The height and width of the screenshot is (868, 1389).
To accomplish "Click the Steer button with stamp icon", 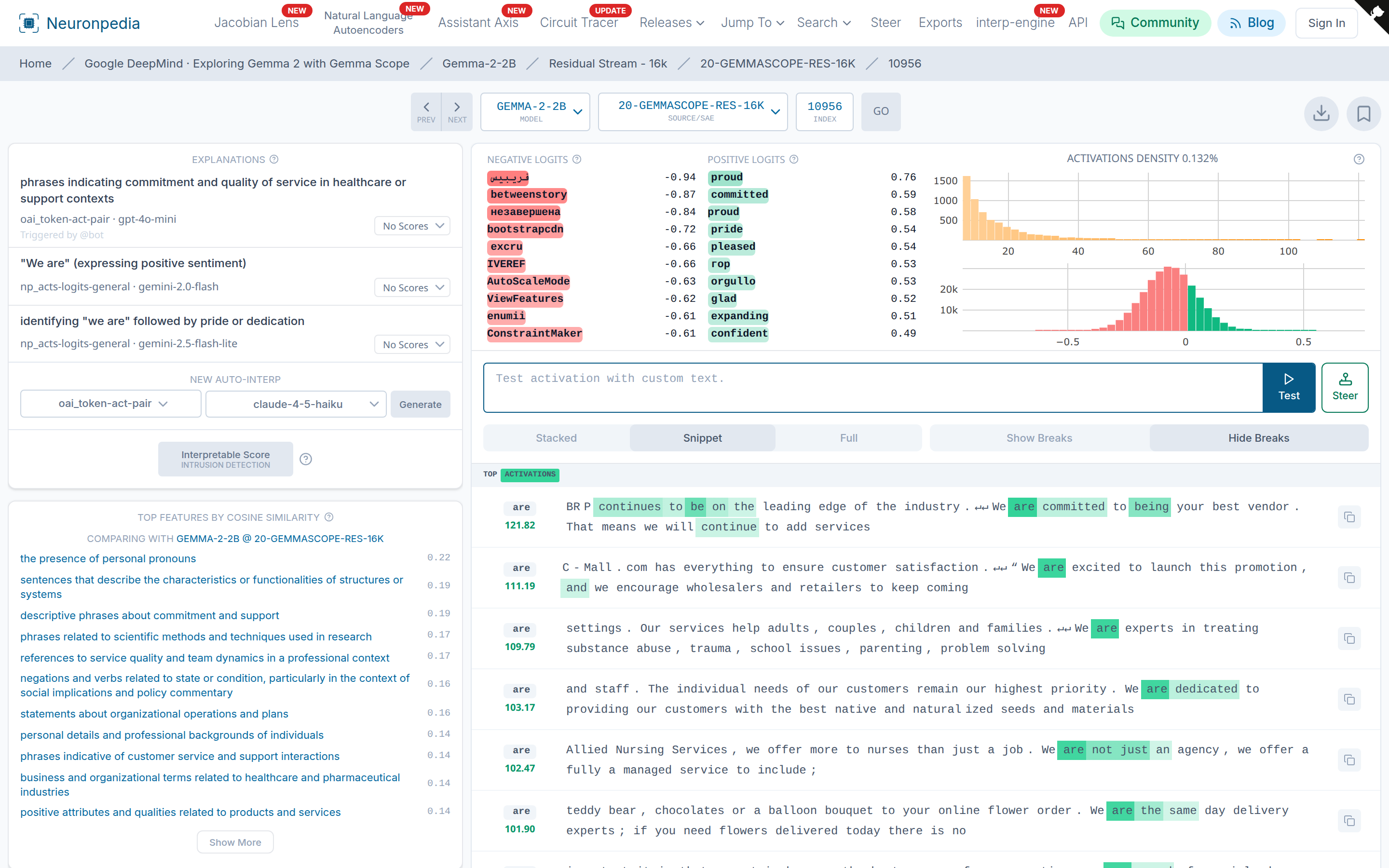I will (x=1344, y=388).
